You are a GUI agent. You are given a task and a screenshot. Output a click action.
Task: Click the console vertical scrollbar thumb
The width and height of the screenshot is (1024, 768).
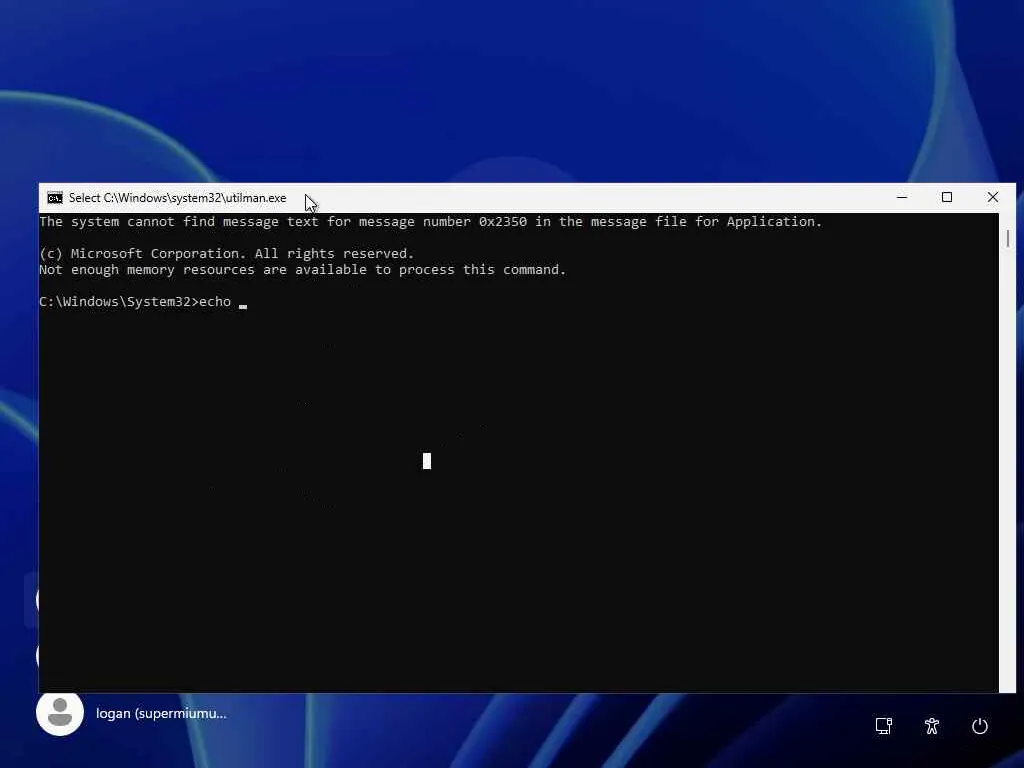pyautogui.click(x=1008, y=238)
